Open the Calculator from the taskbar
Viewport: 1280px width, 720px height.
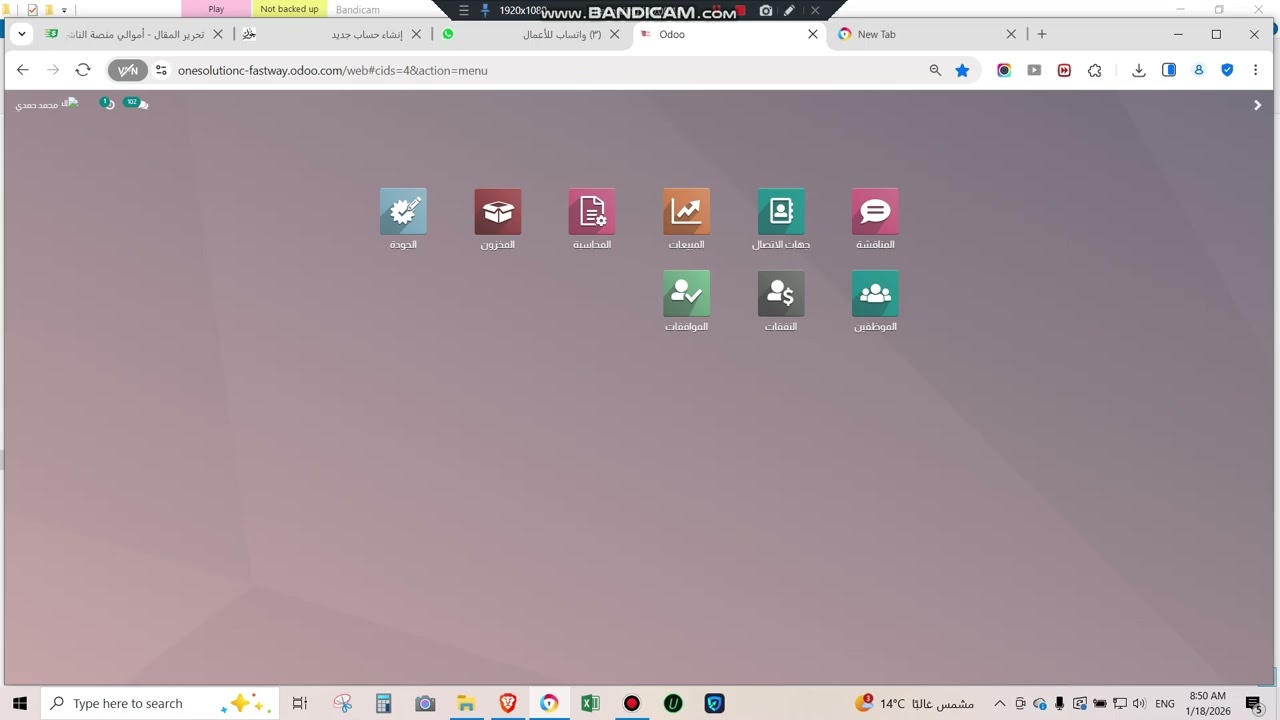point(383,703)
